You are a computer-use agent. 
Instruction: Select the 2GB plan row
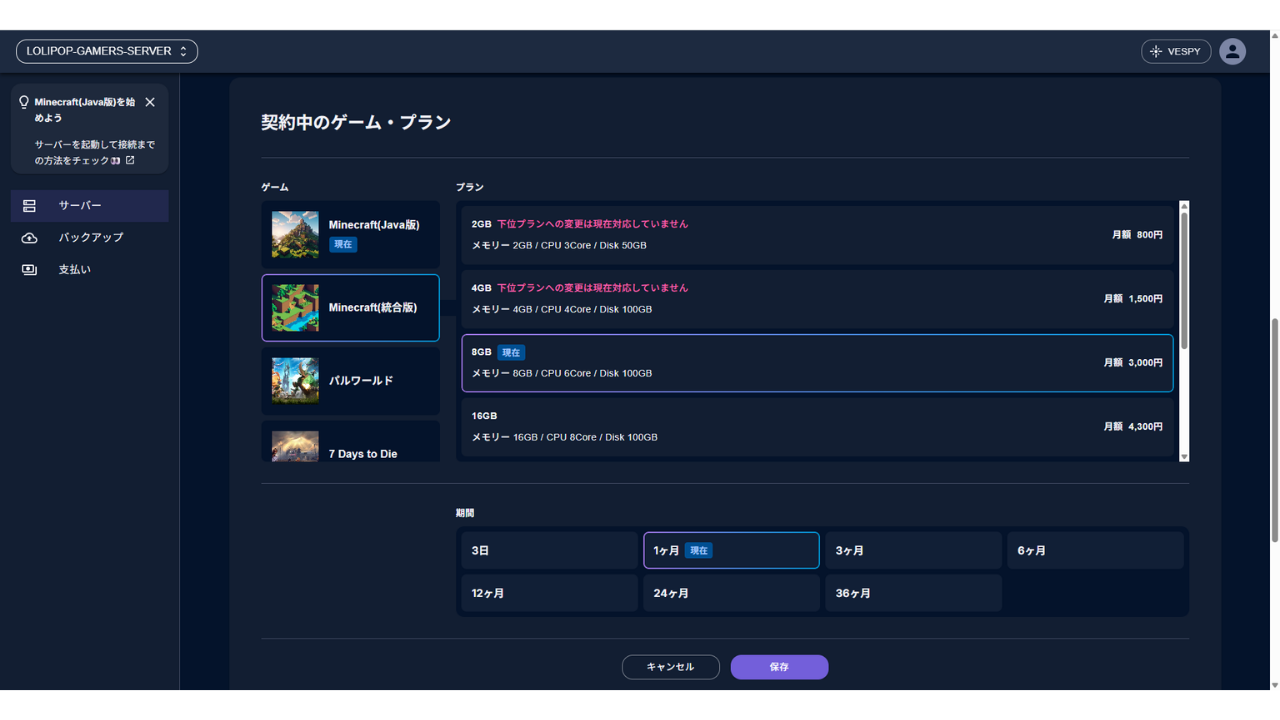click(817, 235)
